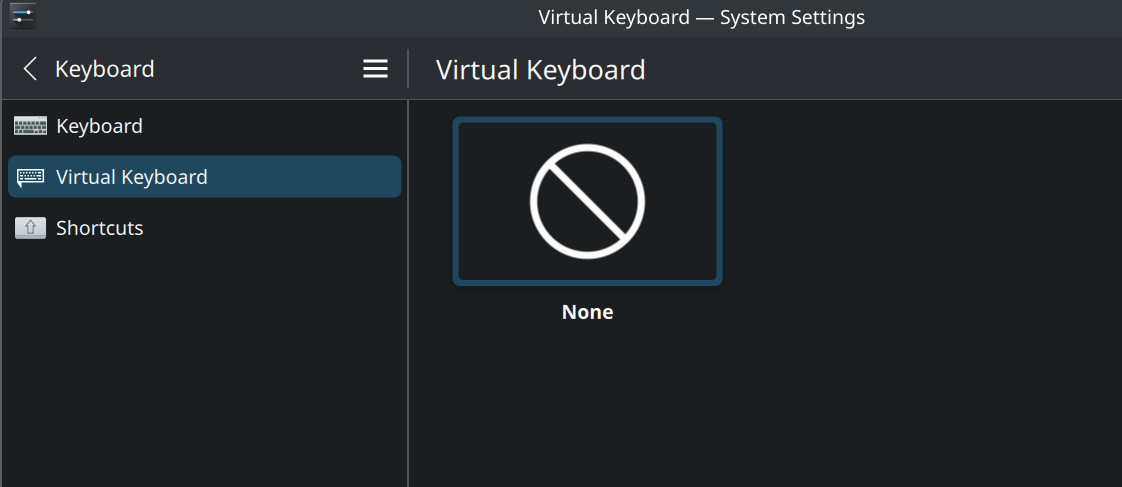Open the hamburger menu in the sidebar header
Screen dimensions: 1122x487
(x=376, y=69)
